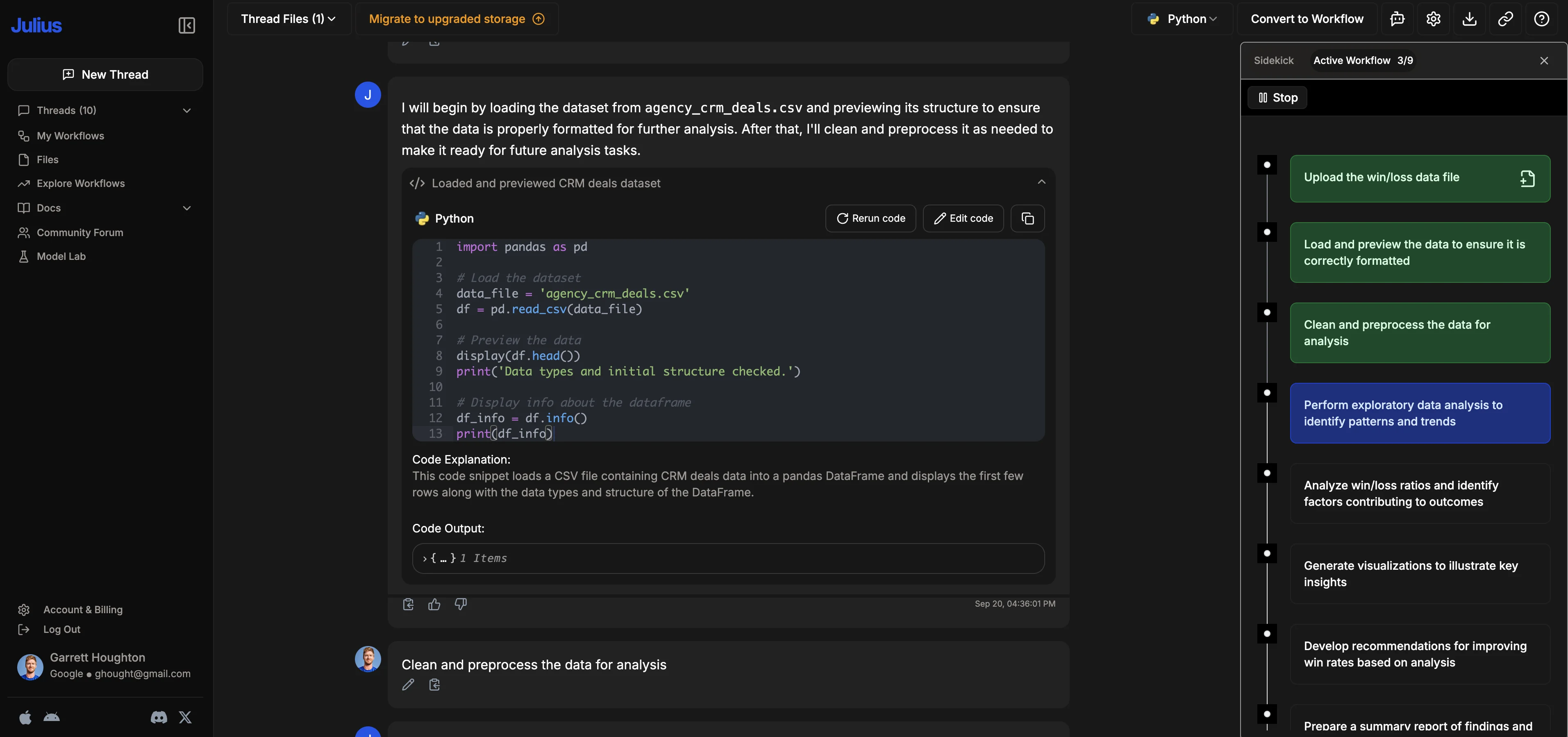The width and height of the screenshot is (1568, 737).
Task: Click the help question mark icon
Action: click(1541, 19)
